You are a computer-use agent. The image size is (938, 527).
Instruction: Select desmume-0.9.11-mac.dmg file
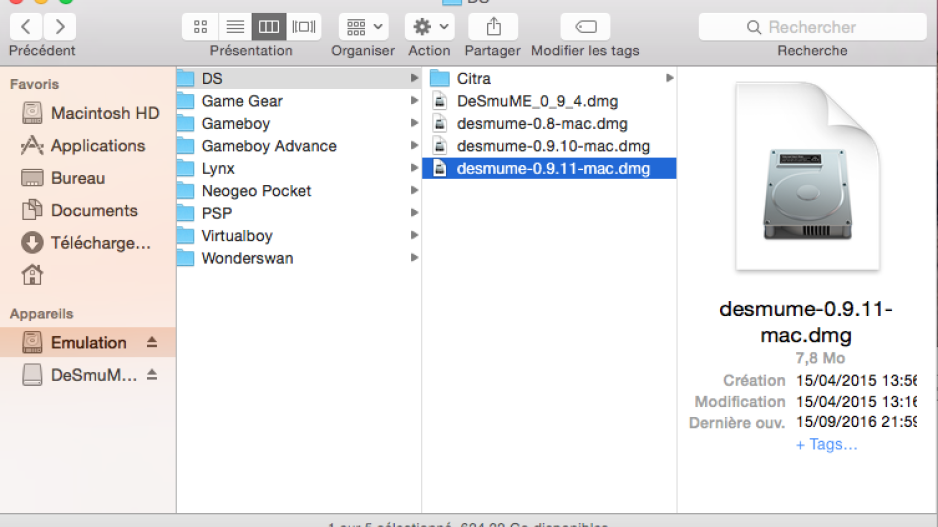(x=549, y=168)
